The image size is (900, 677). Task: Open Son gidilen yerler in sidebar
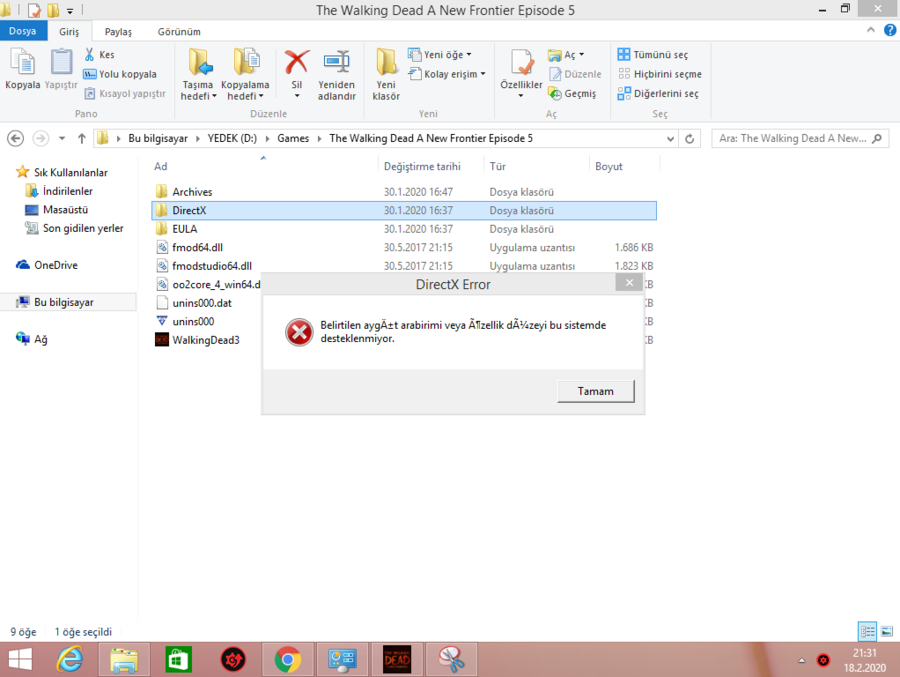[x=83, y=229]
